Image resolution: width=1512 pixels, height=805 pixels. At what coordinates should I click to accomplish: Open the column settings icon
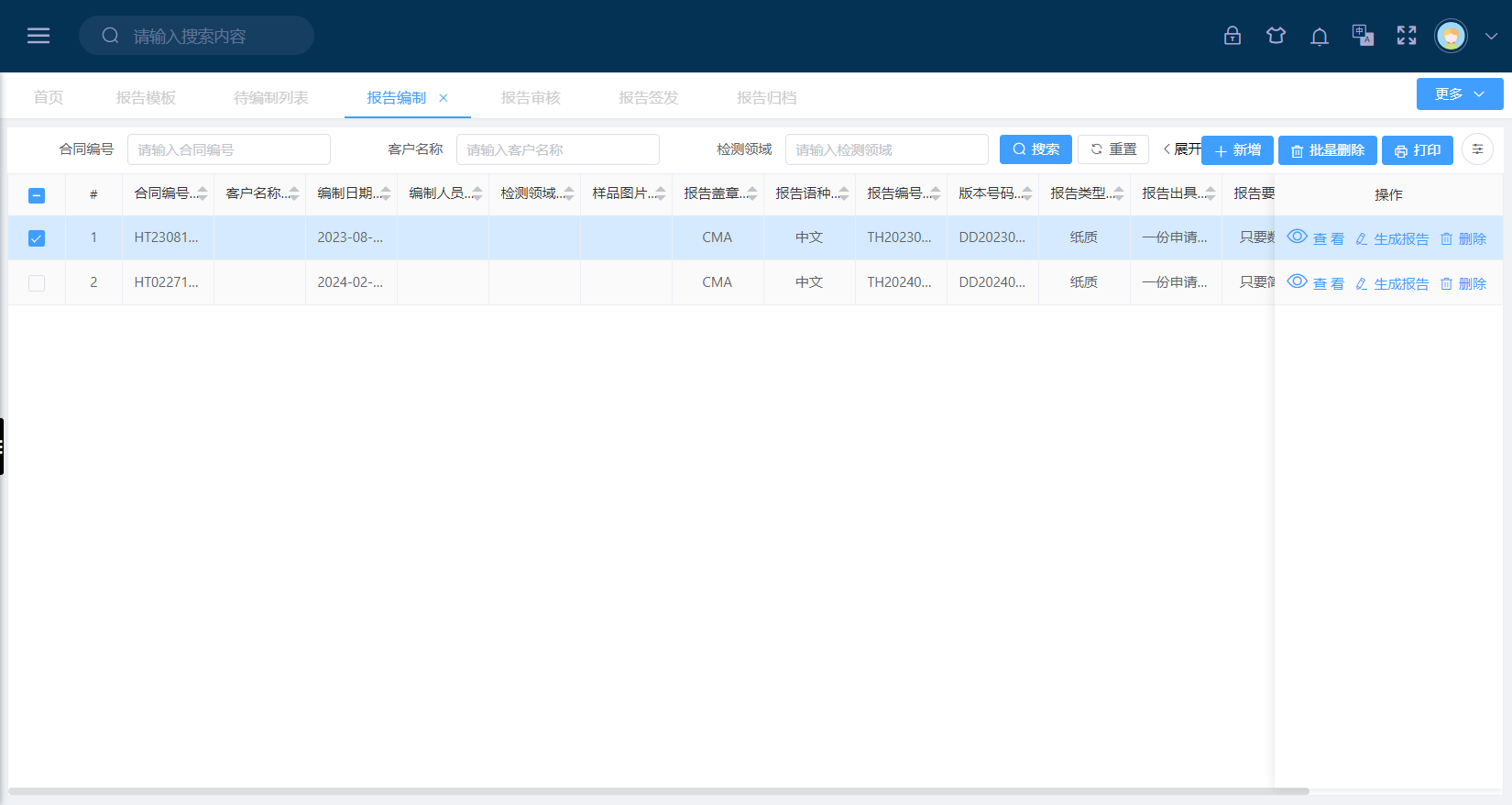point(1477,149)
